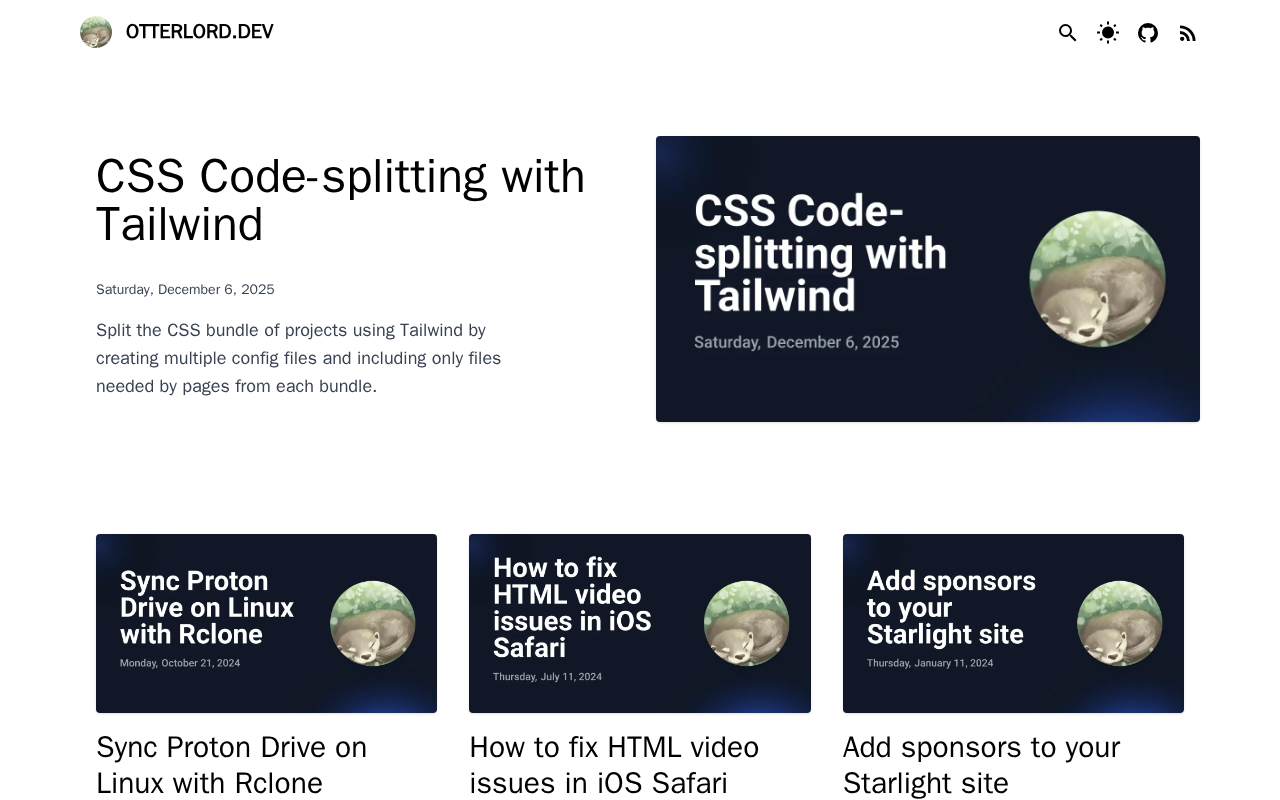Open 'Add sponsors to your Starlight site' title
Screen dimensions: 1280x800
coord(981,764)
